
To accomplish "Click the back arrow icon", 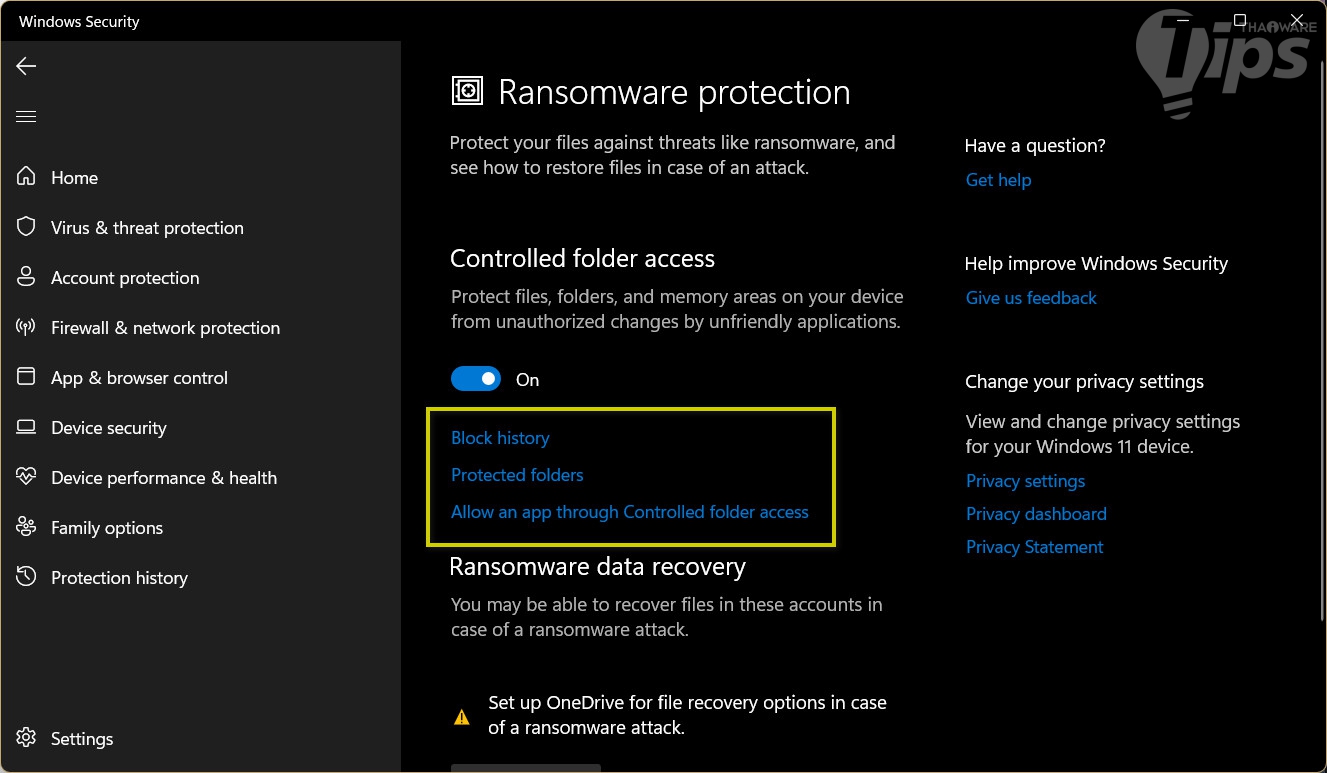I will (x=26, y=66).
